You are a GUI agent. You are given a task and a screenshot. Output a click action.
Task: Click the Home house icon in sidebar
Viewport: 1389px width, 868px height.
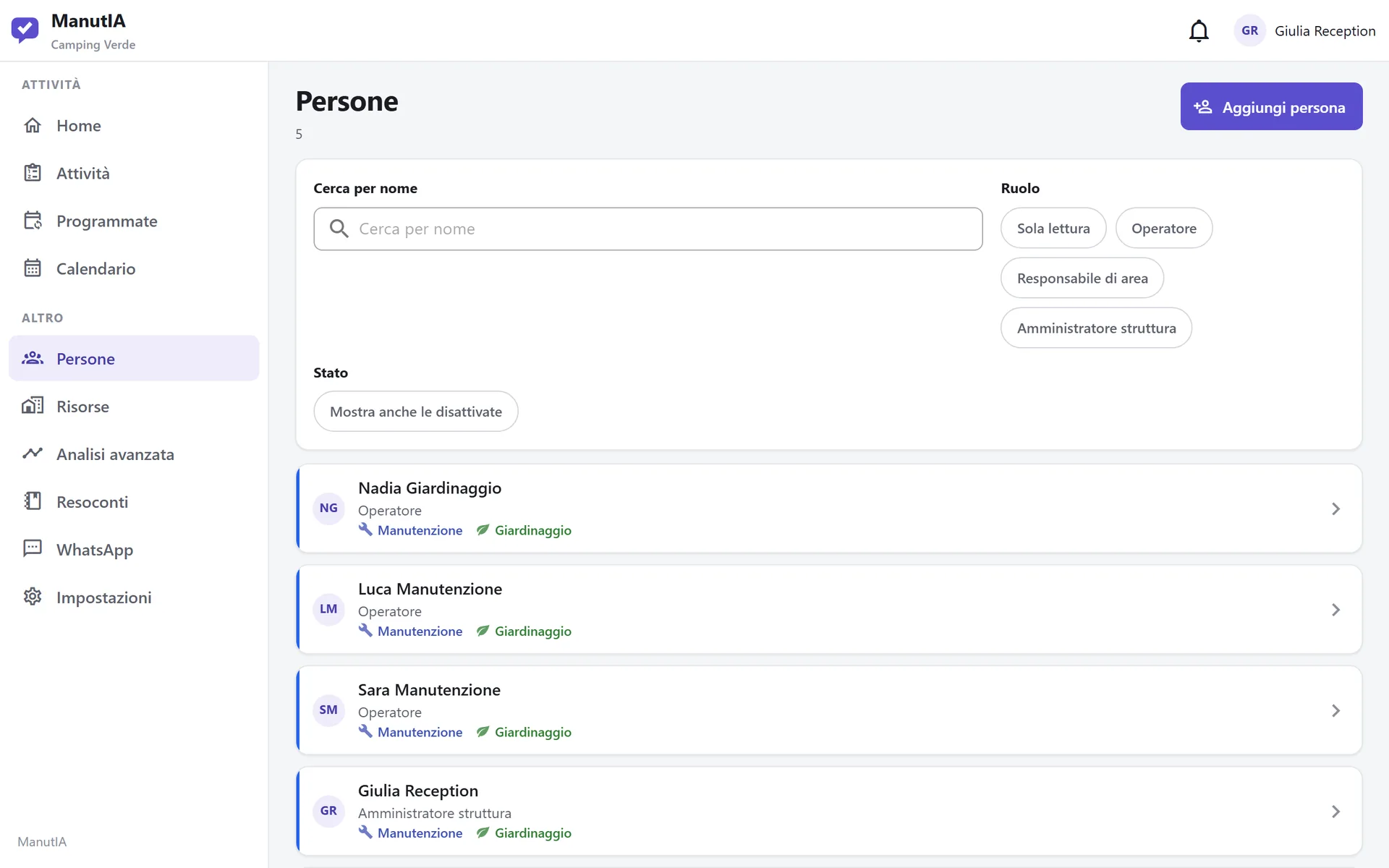click(33, 125)
